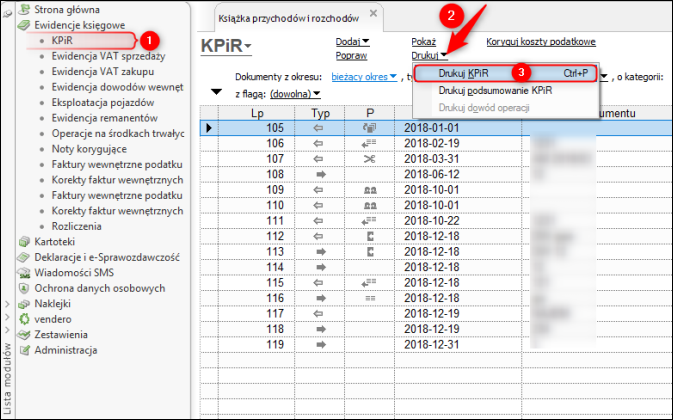Click the Popraw link
This screenshot has width=673, height=420.
pyautogui.click(x=351, y=55)
